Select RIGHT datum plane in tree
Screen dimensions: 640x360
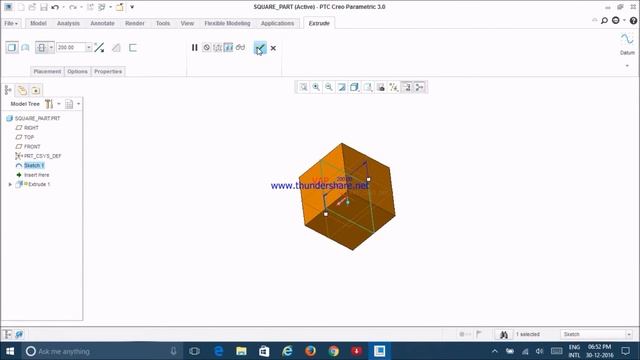pyautogui.click(x=31, y=128)
